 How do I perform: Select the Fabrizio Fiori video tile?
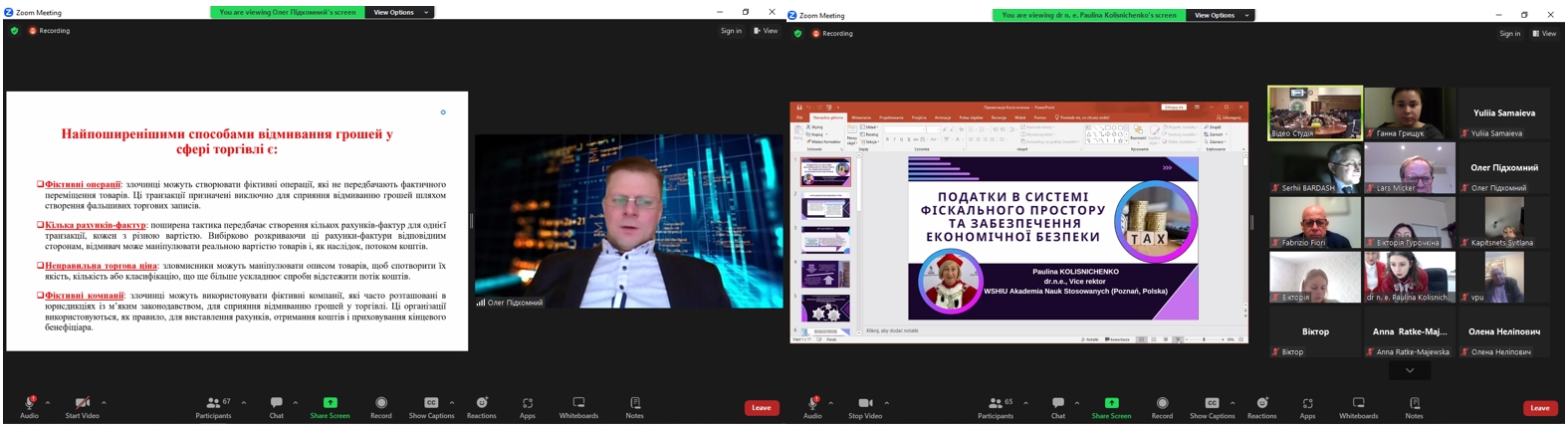pos(1315,222)
